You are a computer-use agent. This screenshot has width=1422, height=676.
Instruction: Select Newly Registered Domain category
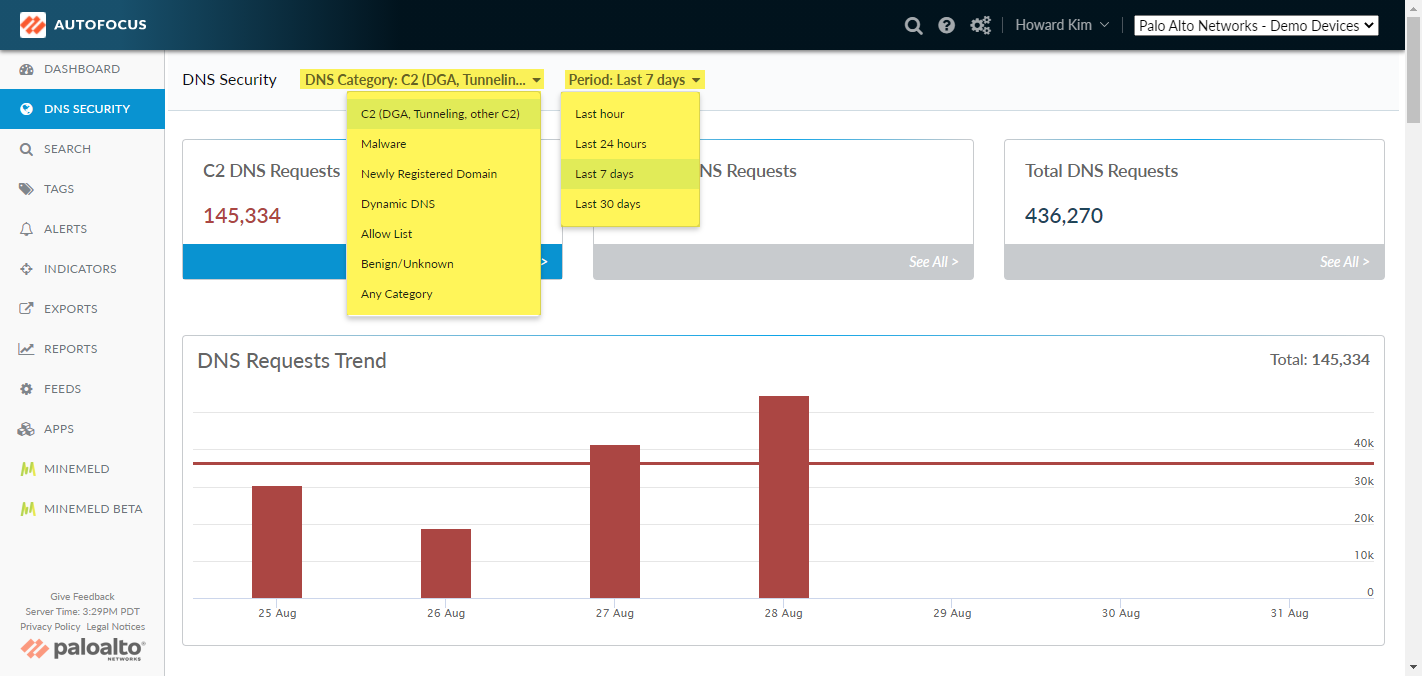(x=429, y=174)
